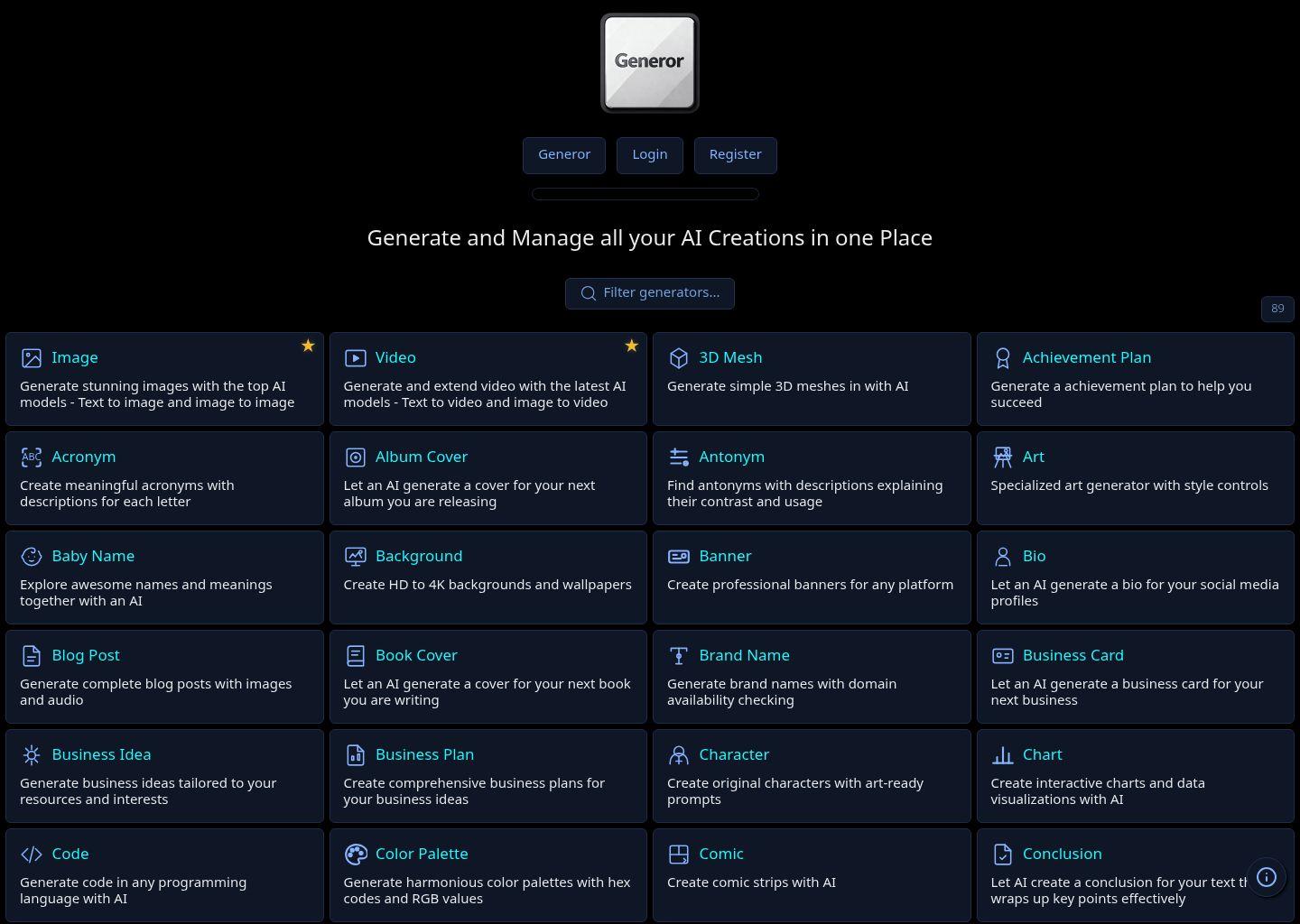Click the progress bar below the navigation
Screen dimensions: 1300x924
pyautogui.click(x=645, y=193)
